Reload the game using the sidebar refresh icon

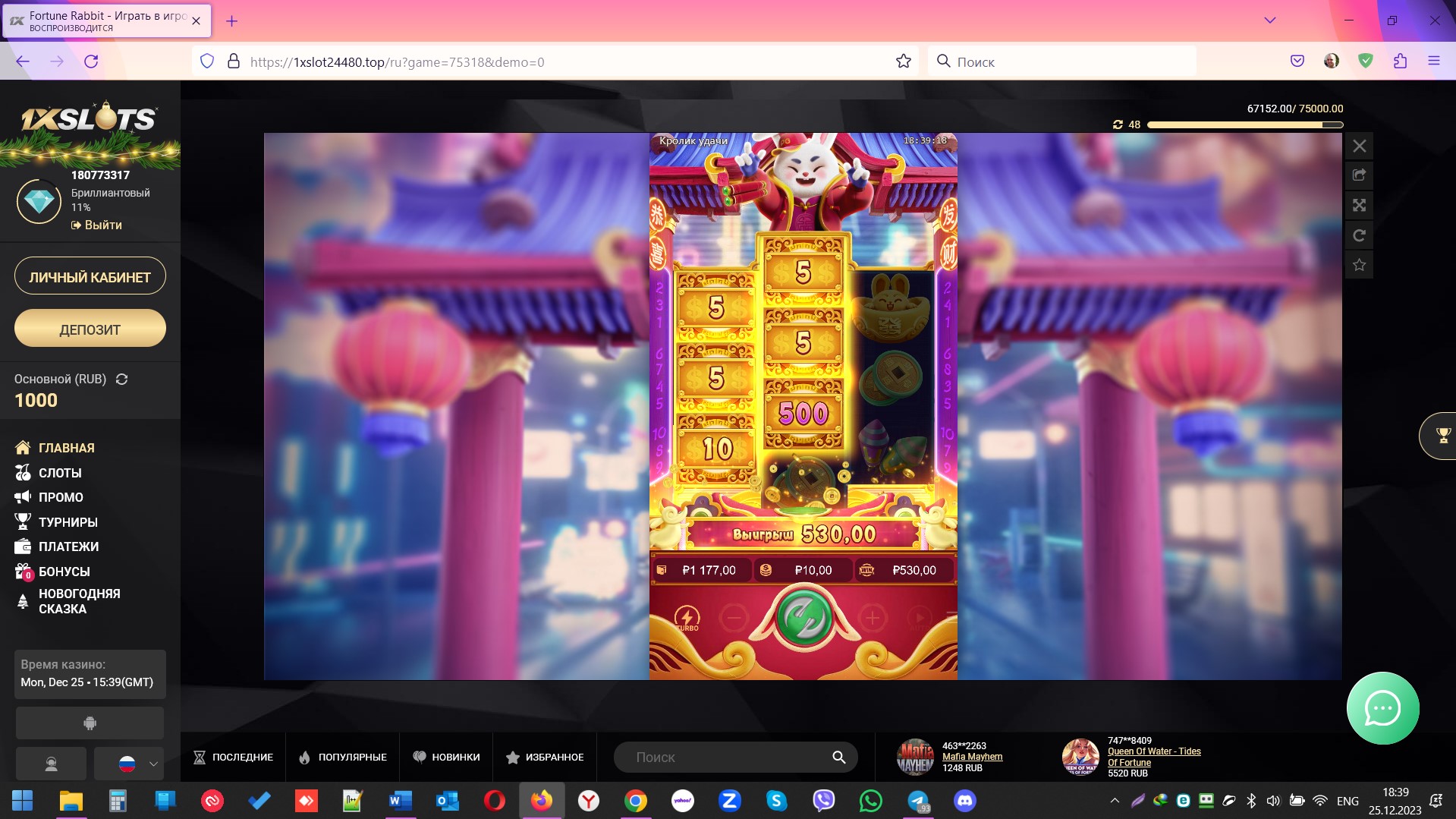coord(1359,235)
